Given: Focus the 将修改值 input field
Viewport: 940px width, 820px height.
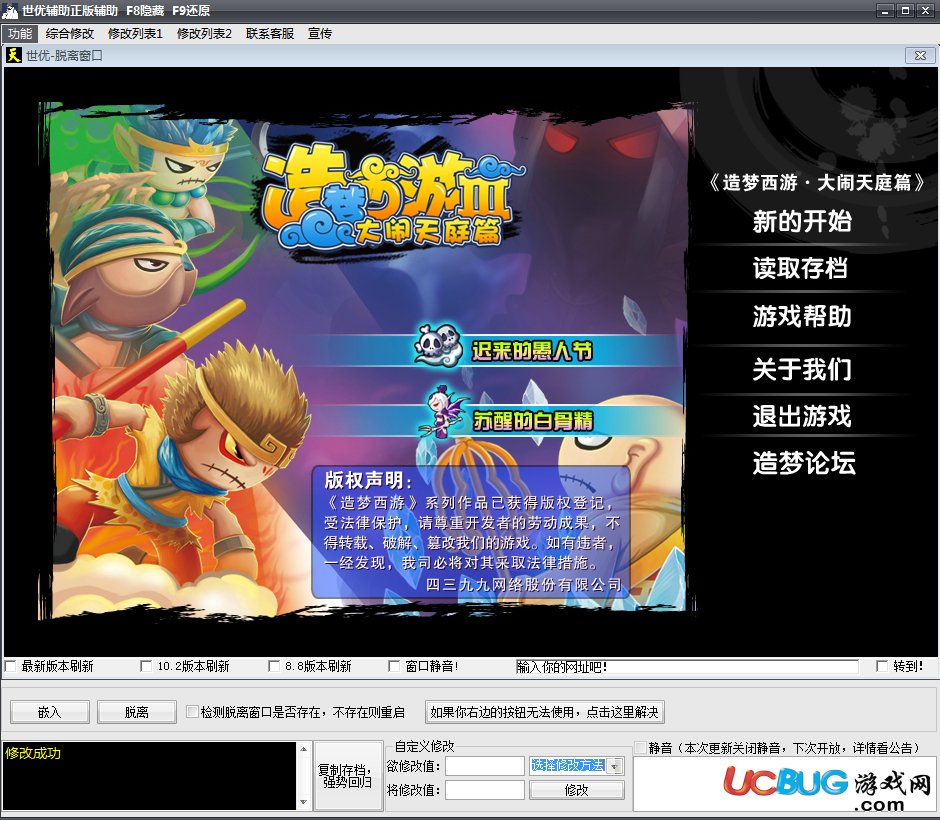Looking at the screenshot, I should (485, 790).
